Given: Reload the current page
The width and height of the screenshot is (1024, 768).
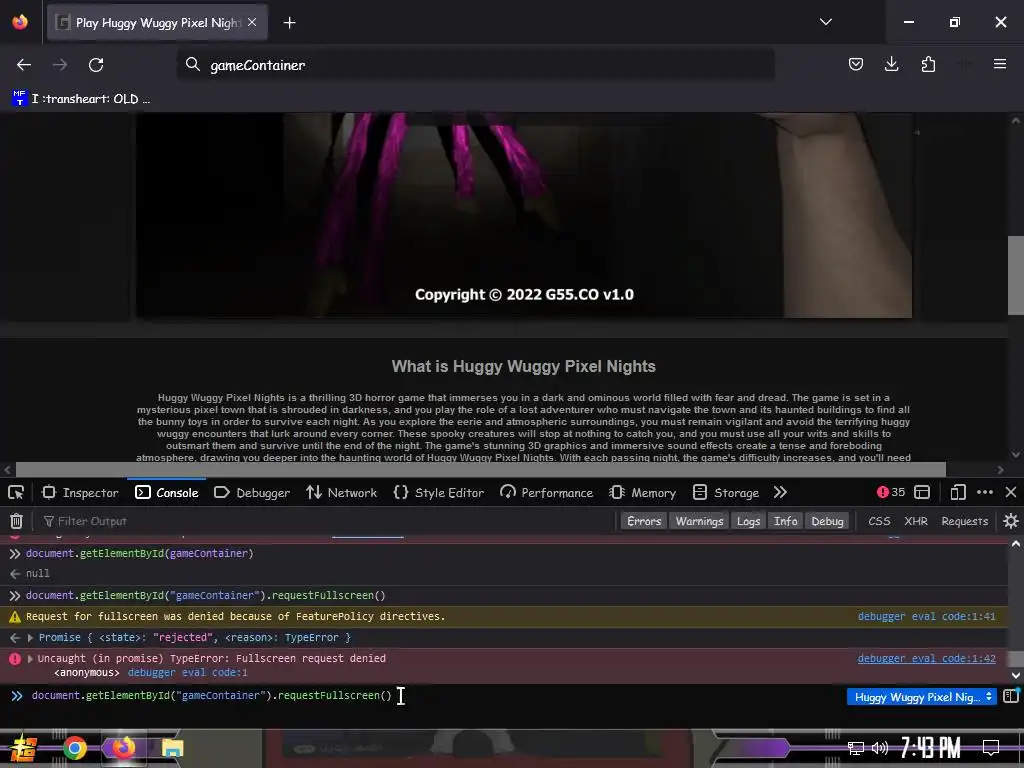Looking at the screenshot, I should (96, 65).
